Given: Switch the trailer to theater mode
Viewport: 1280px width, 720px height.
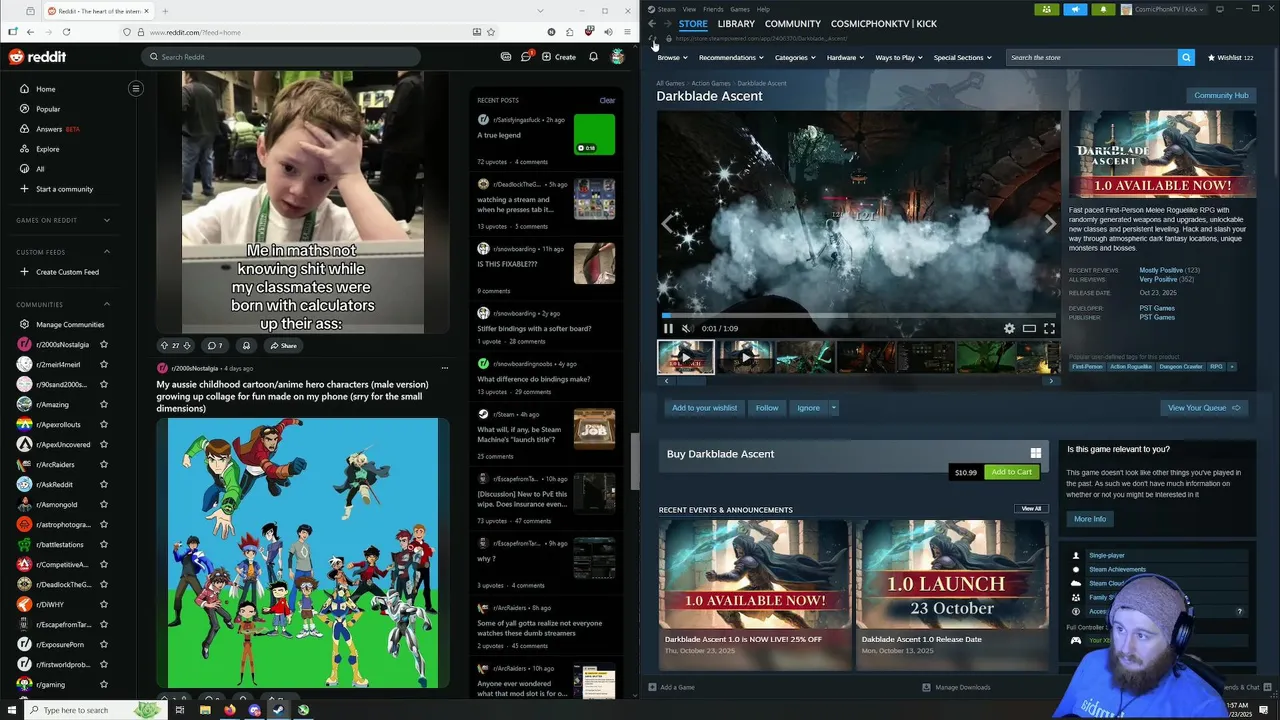Looking at the screenshot, I should coord(1029,328).
